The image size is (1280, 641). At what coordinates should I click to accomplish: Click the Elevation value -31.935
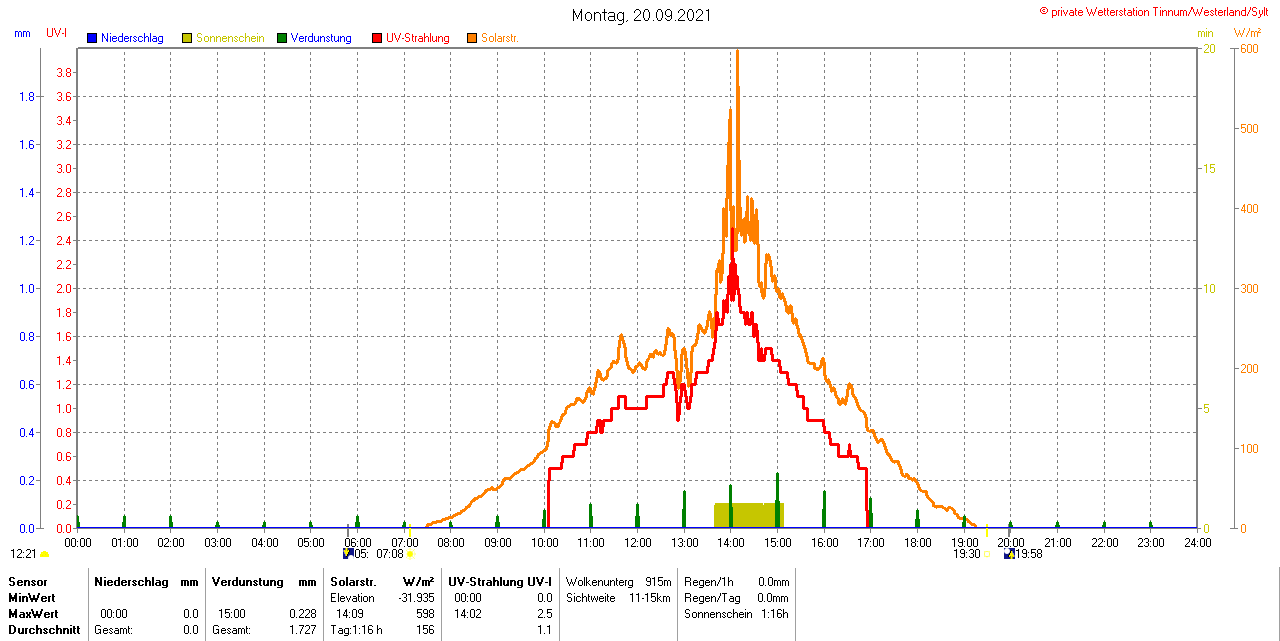tap(416, 598)
